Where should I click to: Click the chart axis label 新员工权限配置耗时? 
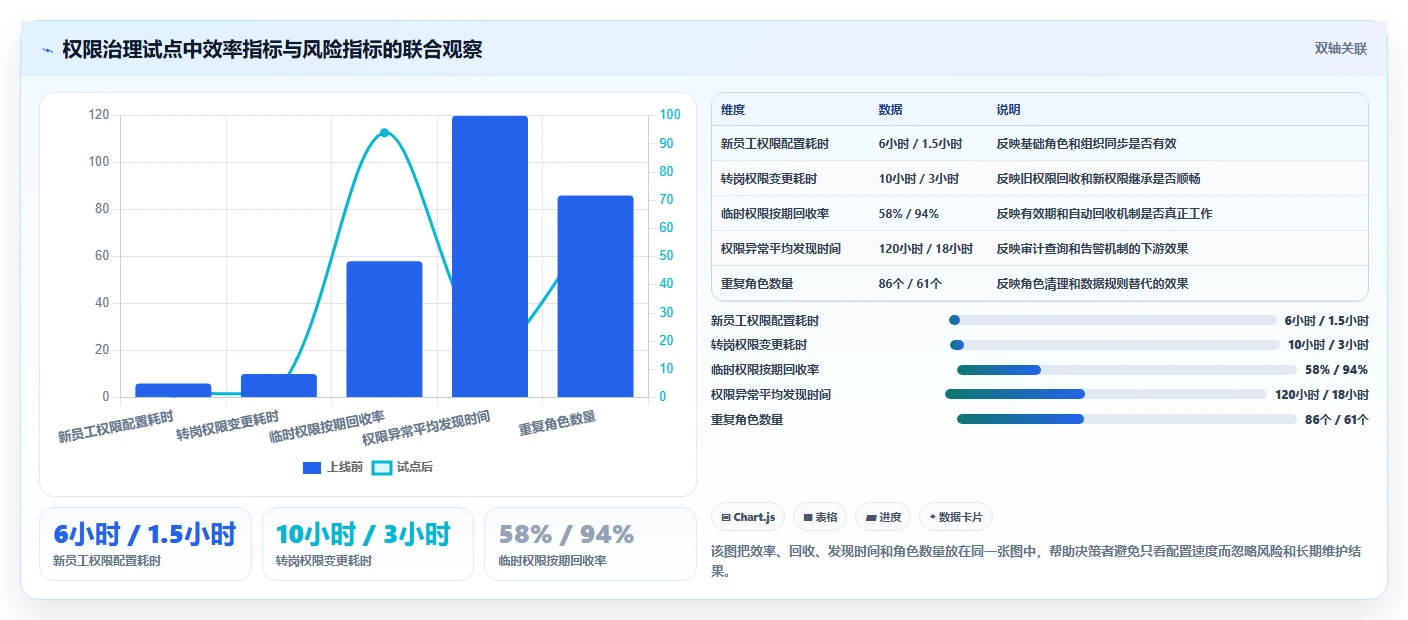pyautogui.click(x=115, y=427)
